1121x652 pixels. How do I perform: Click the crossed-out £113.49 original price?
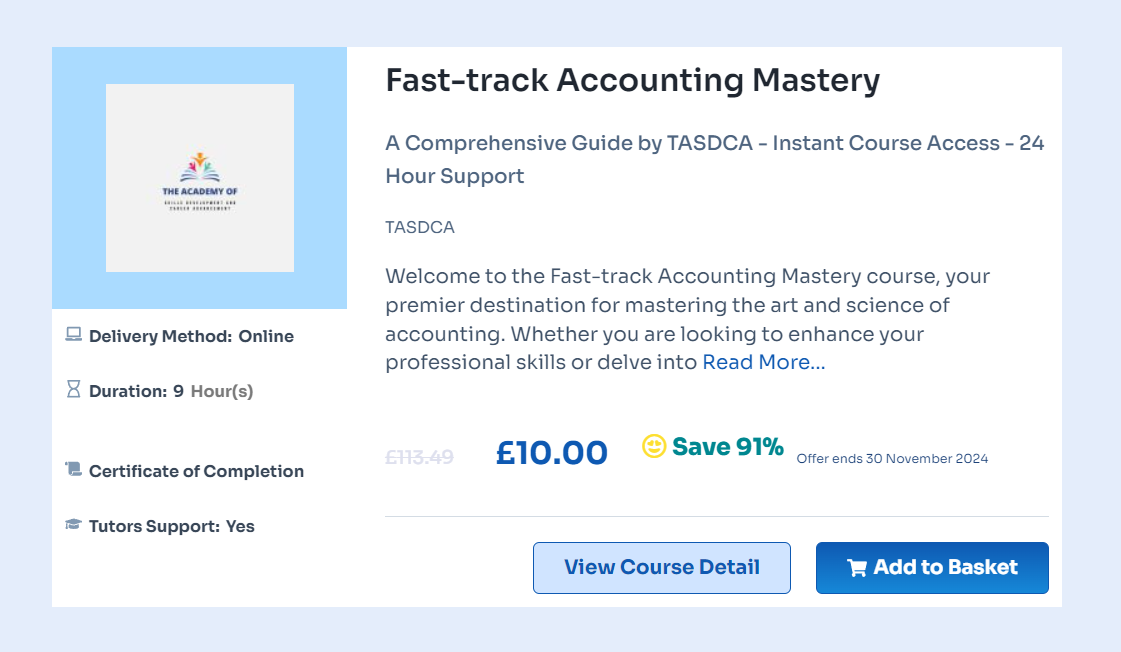point(419,457)
